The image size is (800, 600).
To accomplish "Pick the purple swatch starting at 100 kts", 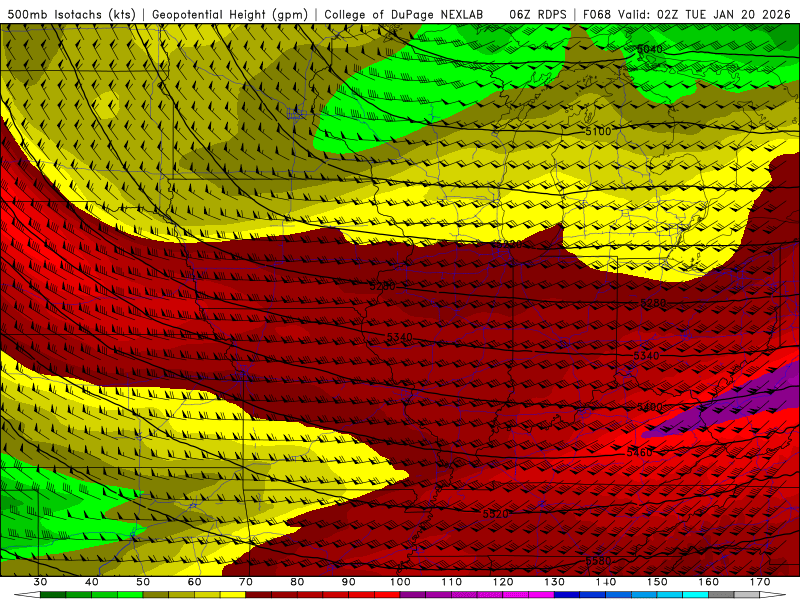I will [x=413, y=595].
